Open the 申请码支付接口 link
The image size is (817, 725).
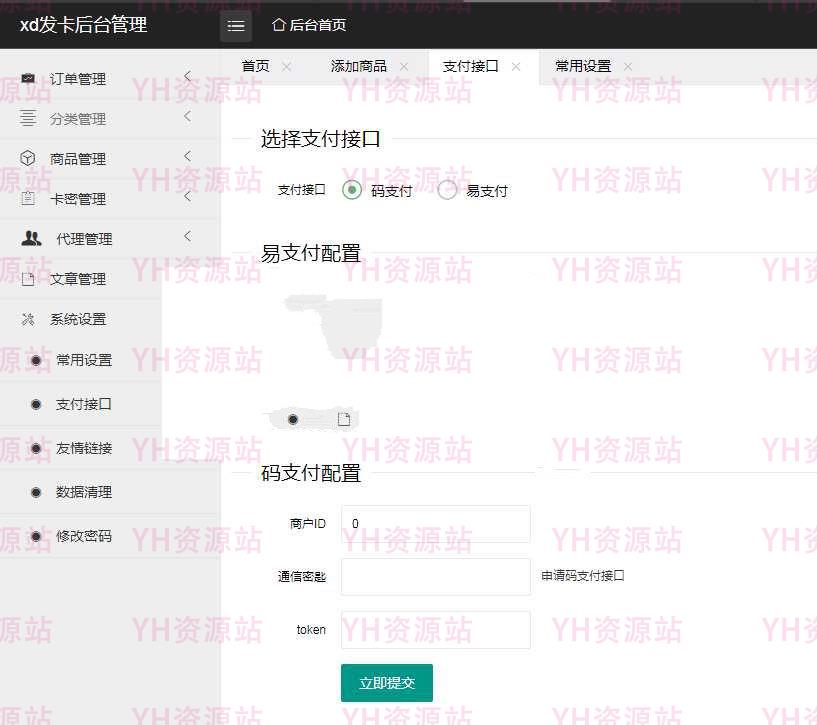[x=583, y=576]
